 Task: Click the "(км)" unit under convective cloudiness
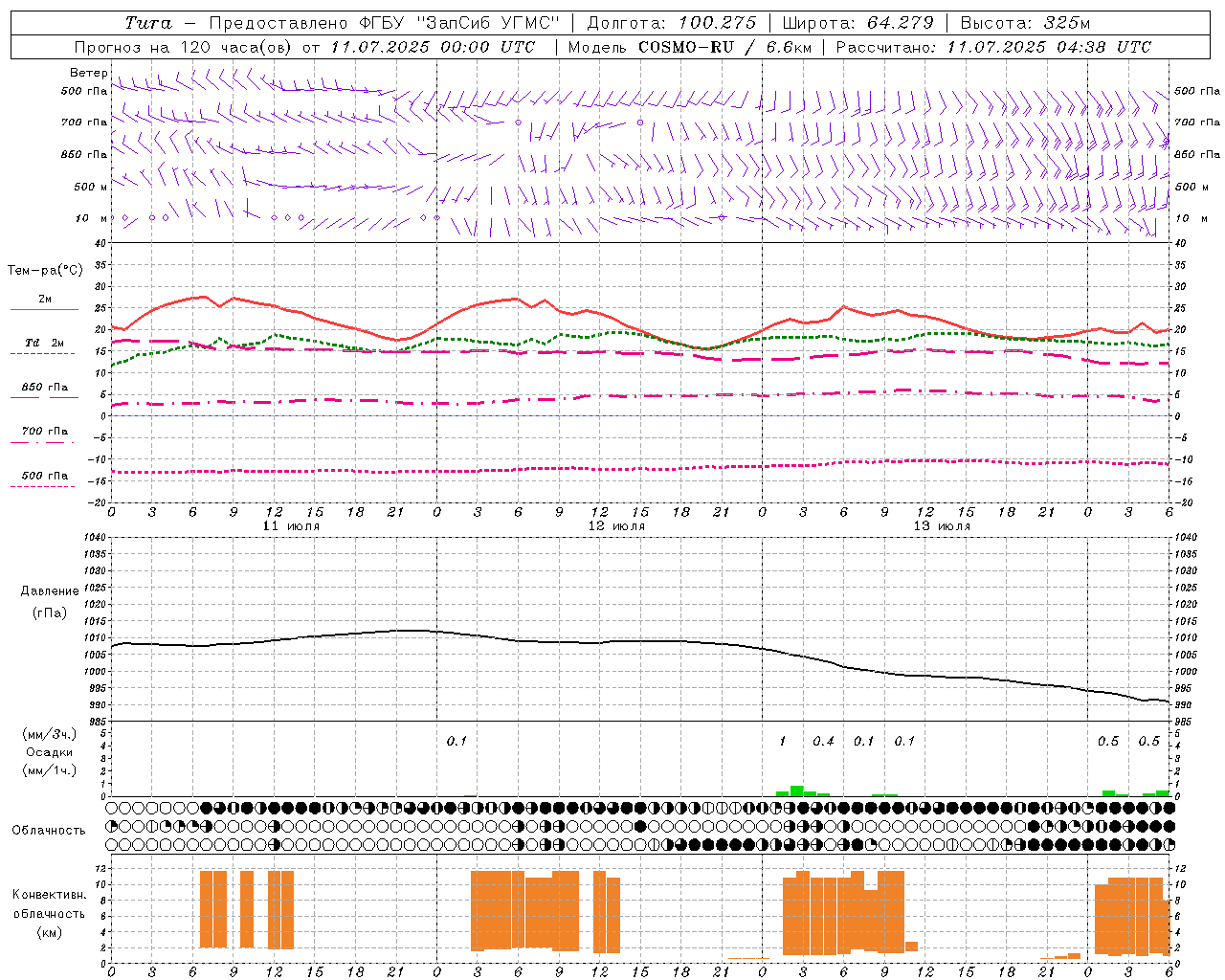tap(49, 932)
